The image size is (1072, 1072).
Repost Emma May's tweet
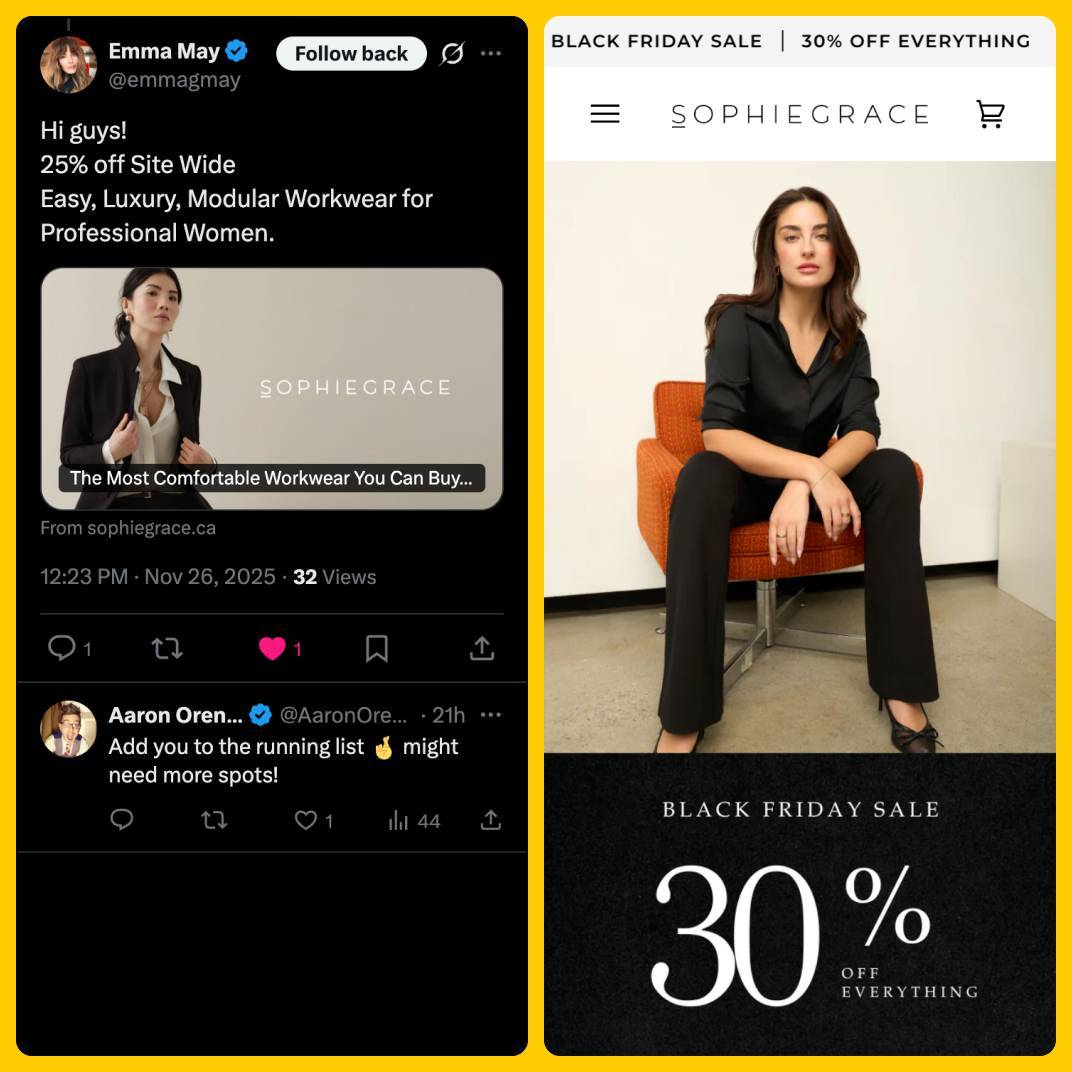tap(167, 647)
